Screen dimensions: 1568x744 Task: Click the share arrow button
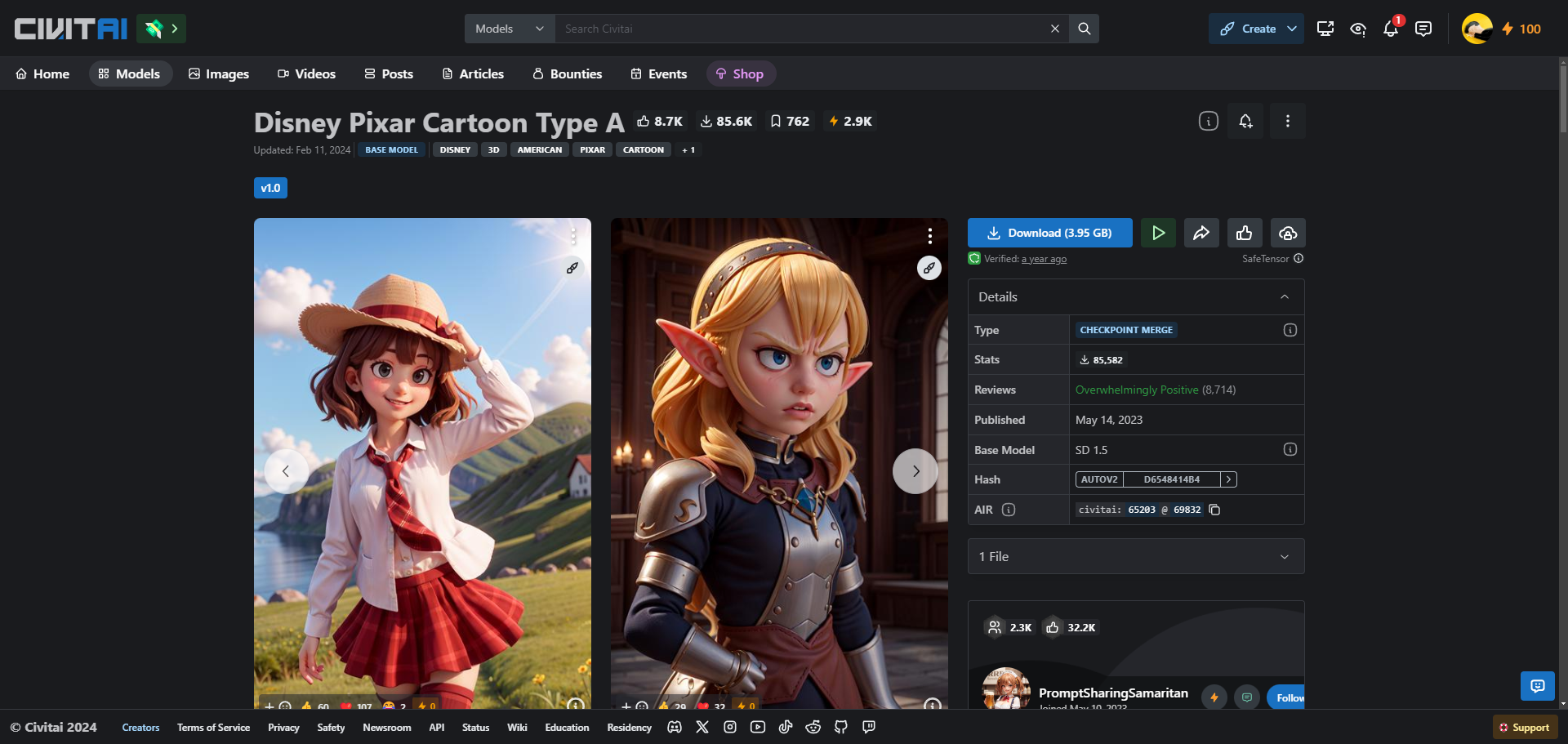click(1201, 233)
